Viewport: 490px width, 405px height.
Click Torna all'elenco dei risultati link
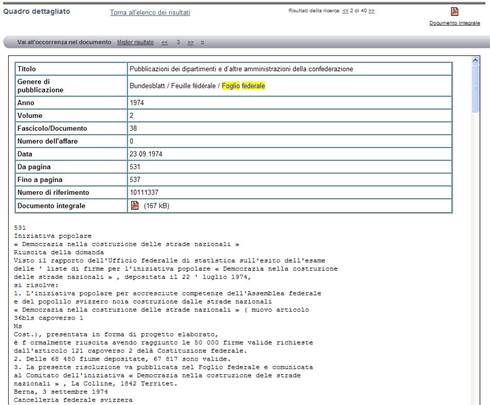pyautogui.click(x=150, y=12)
